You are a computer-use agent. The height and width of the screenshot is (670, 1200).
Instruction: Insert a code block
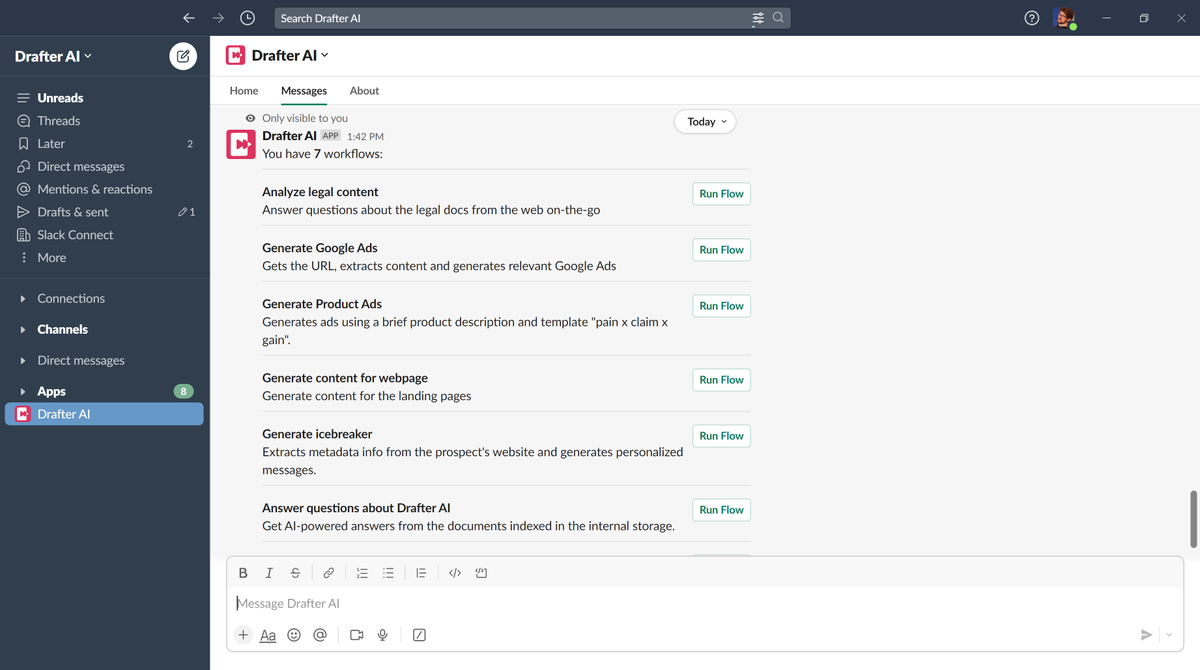(481, 573)
